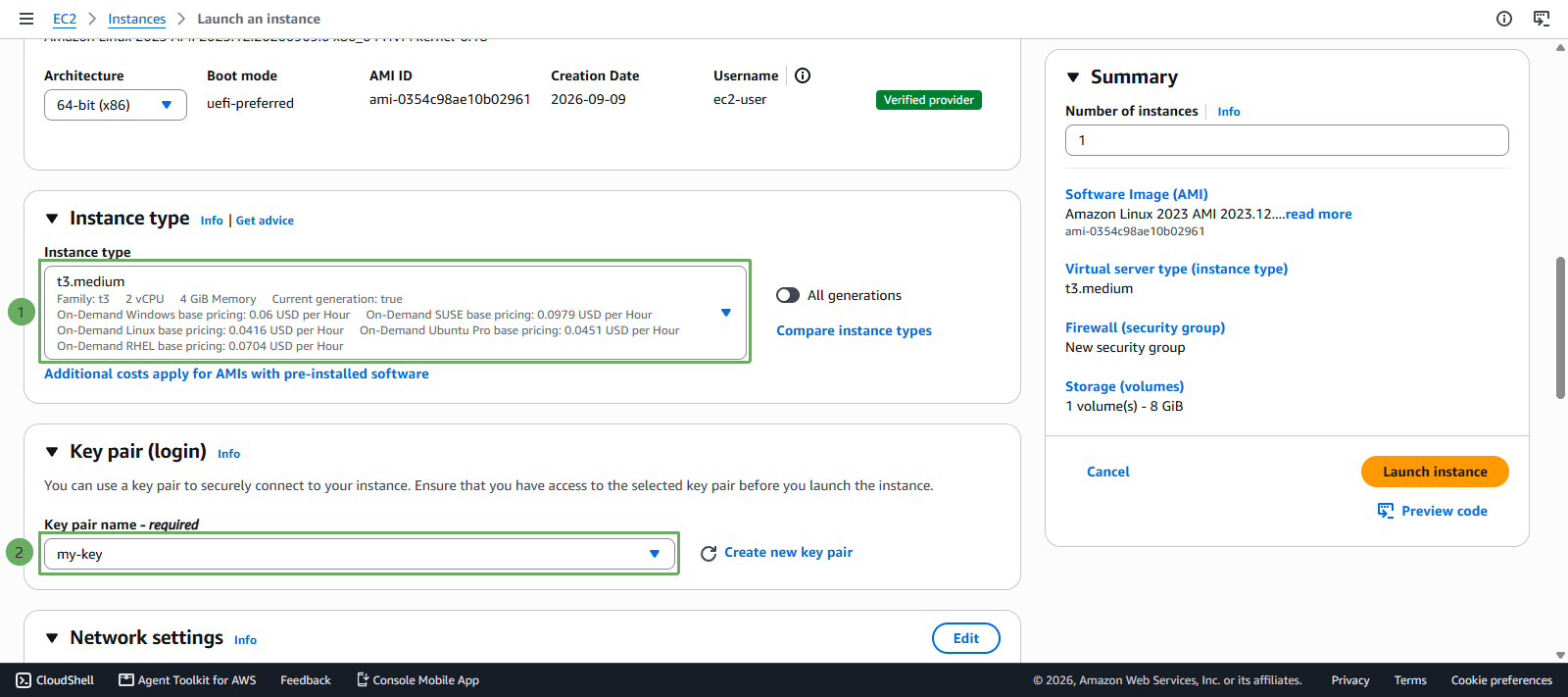
Task: Click Edit in Network settings
Action: coord(965,638)
